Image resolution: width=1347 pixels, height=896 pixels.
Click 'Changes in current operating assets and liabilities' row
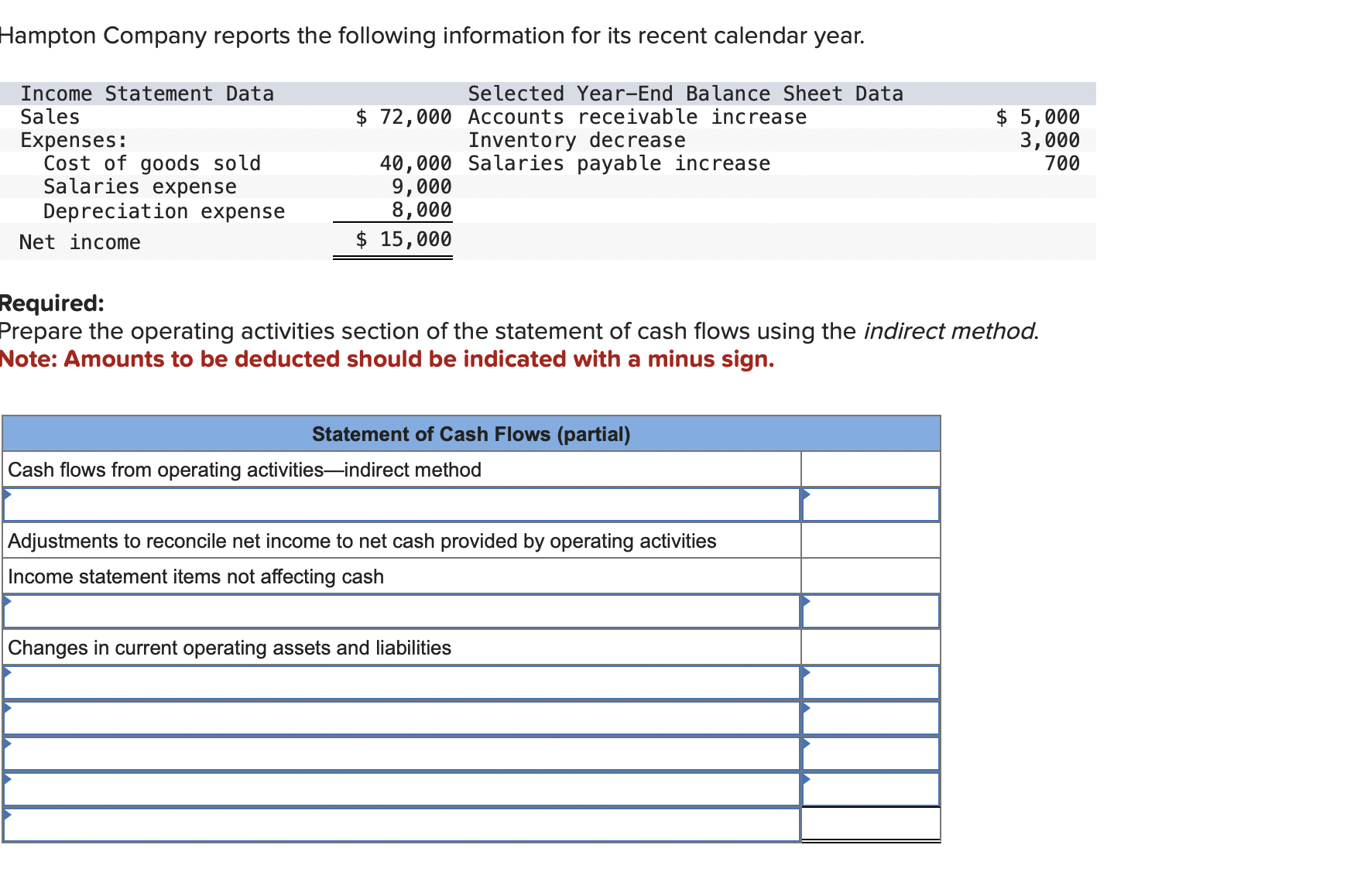tap(401, 648)
